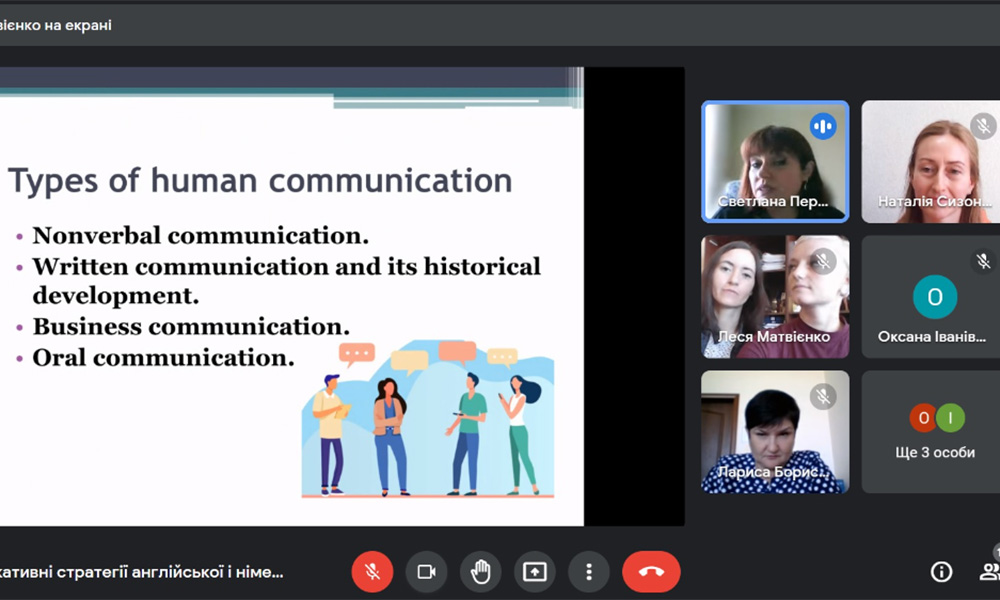
Task: Open the three-dot more options menu
Action: (589, 572)
